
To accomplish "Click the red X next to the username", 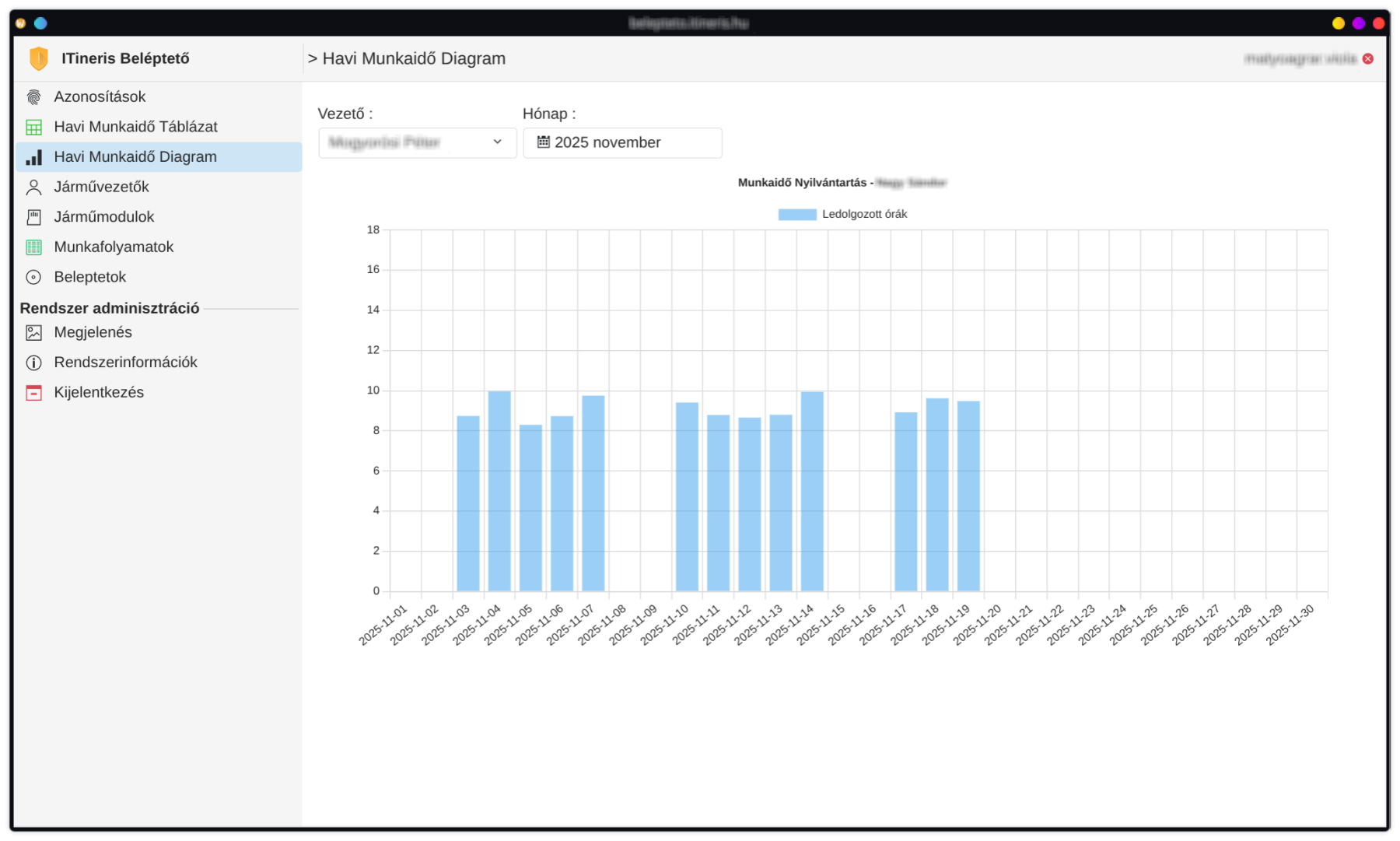I will click(1368, 59).
